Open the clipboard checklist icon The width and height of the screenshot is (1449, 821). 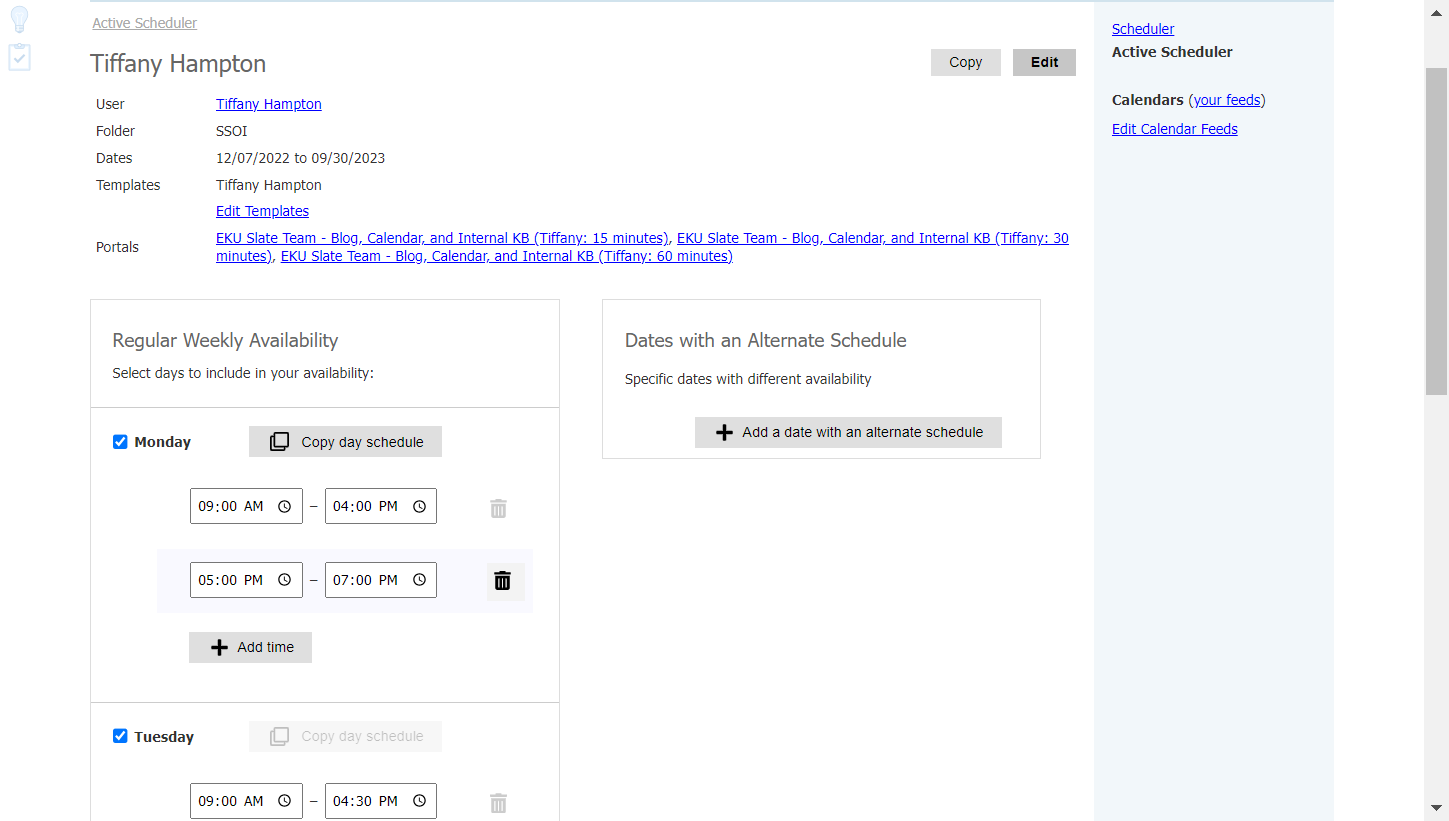click(x=19, y=57)
